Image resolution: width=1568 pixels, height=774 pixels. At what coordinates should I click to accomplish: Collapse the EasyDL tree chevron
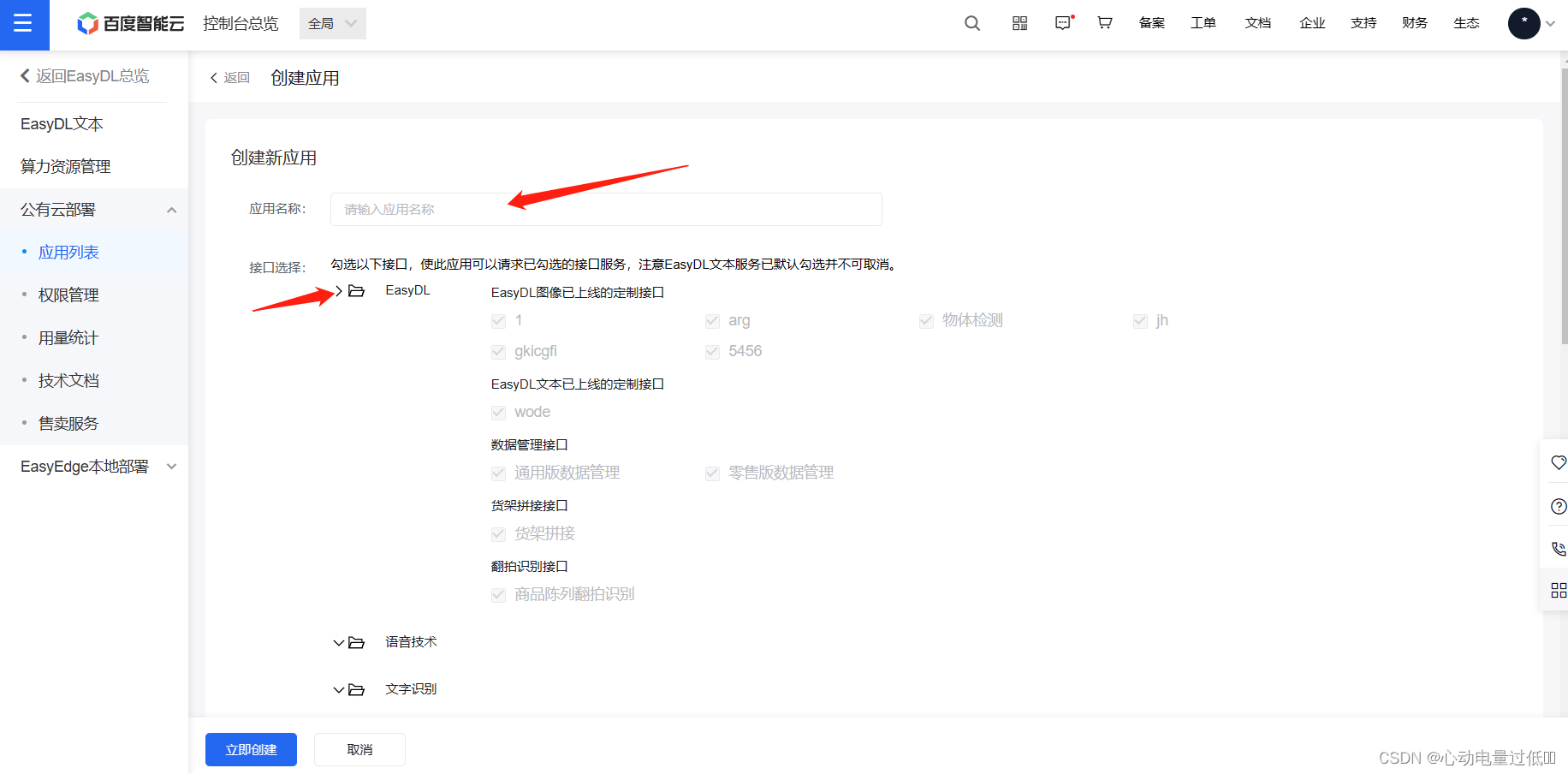click(339, 291)
